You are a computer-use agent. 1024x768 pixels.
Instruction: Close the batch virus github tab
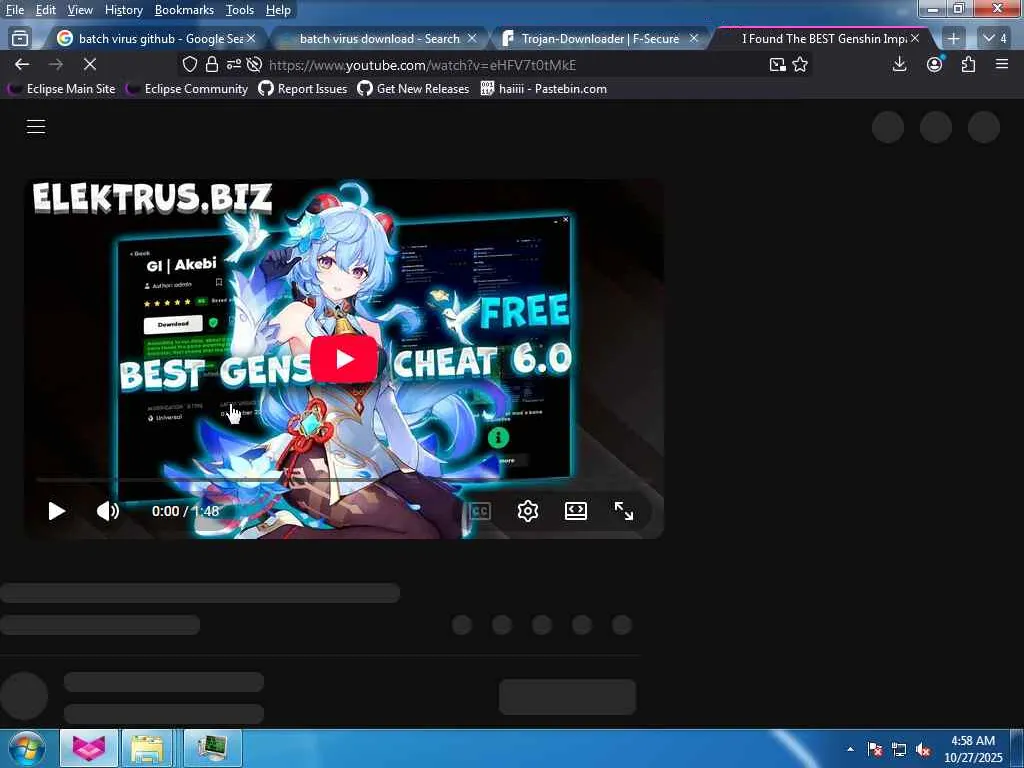point(251,39)
